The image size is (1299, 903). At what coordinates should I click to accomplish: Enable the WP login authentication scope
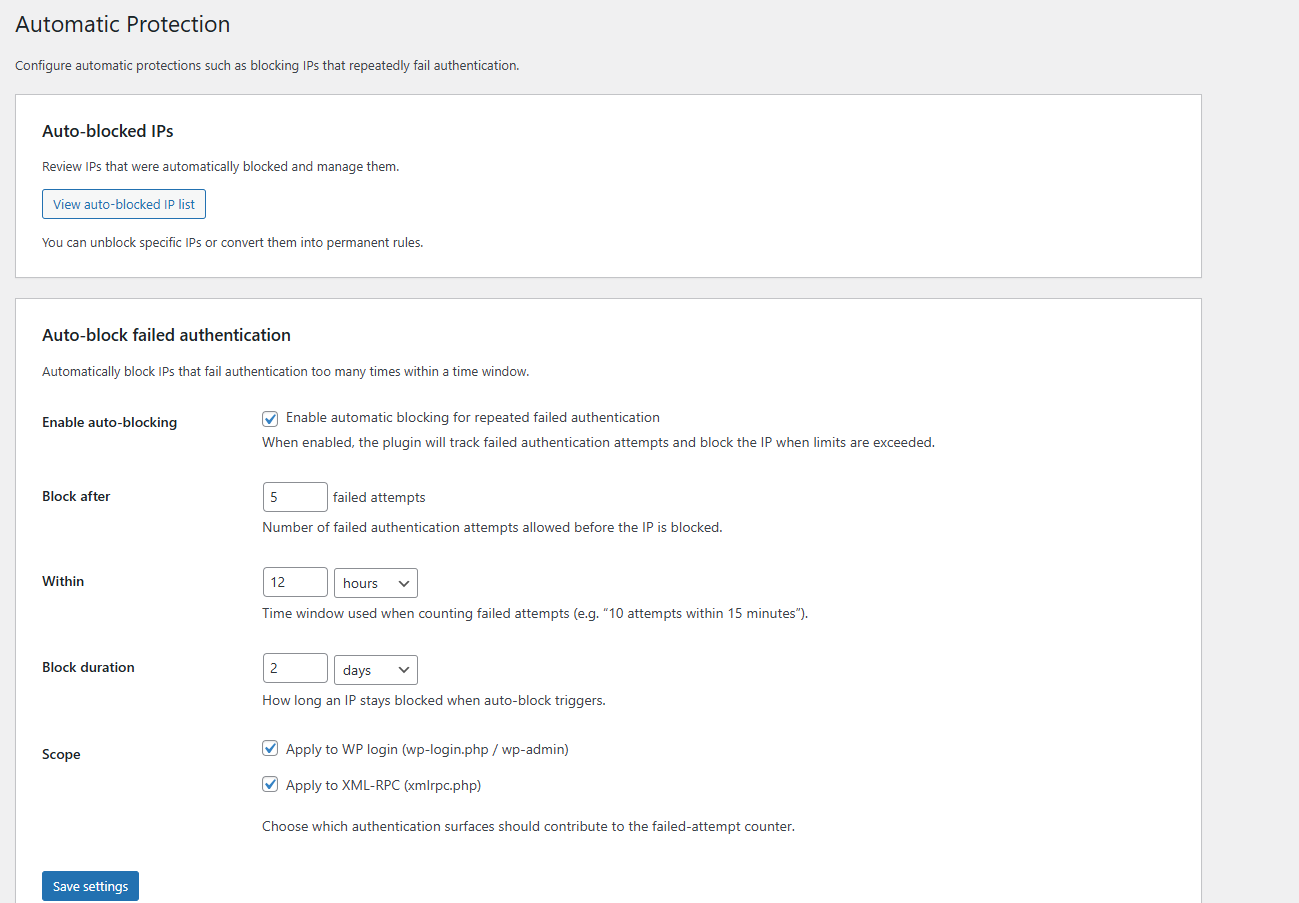point(270,747)
